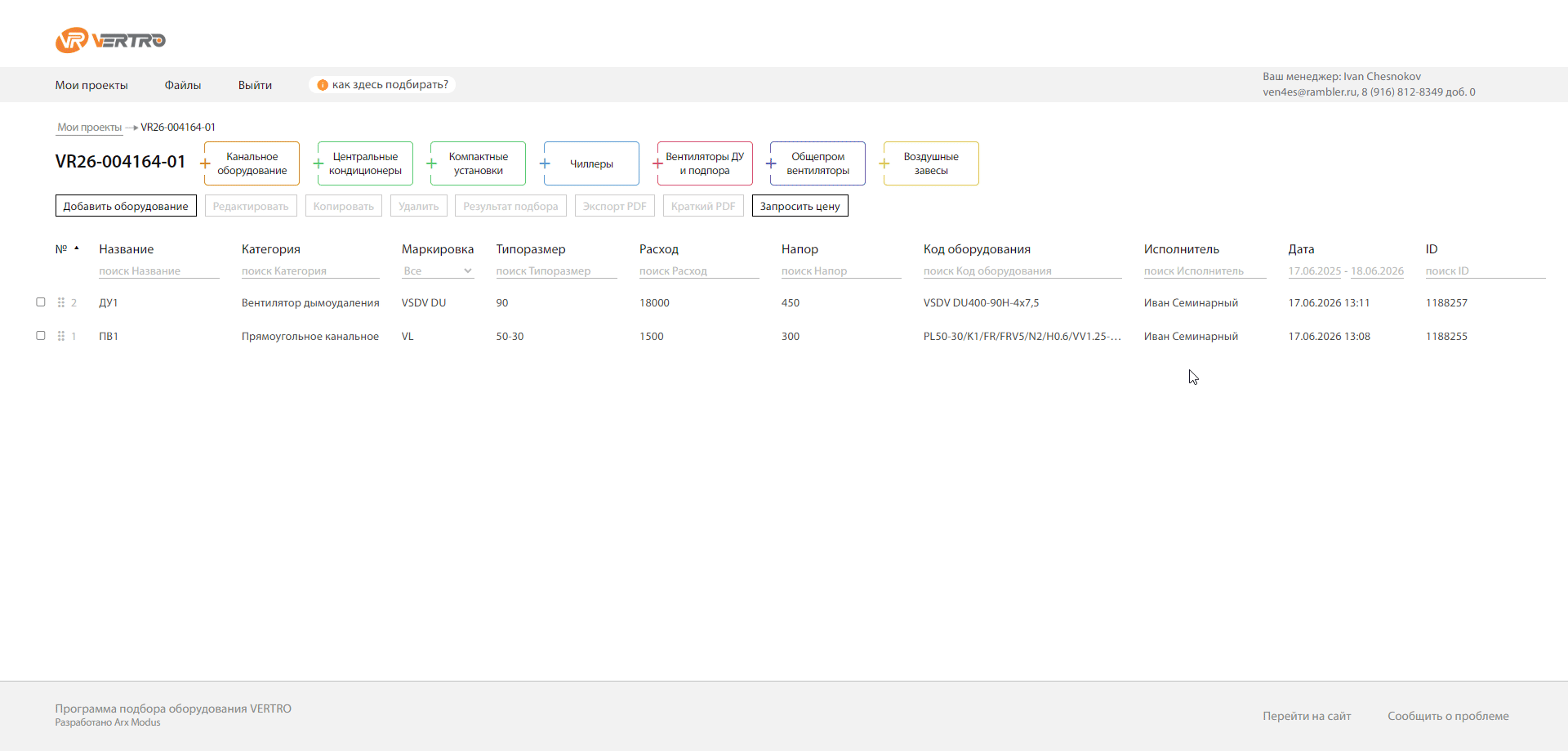Focus the поиск Название search field
Viewport: 1568px width, 751px height.
pyautogui.click(x=159, y=271)
